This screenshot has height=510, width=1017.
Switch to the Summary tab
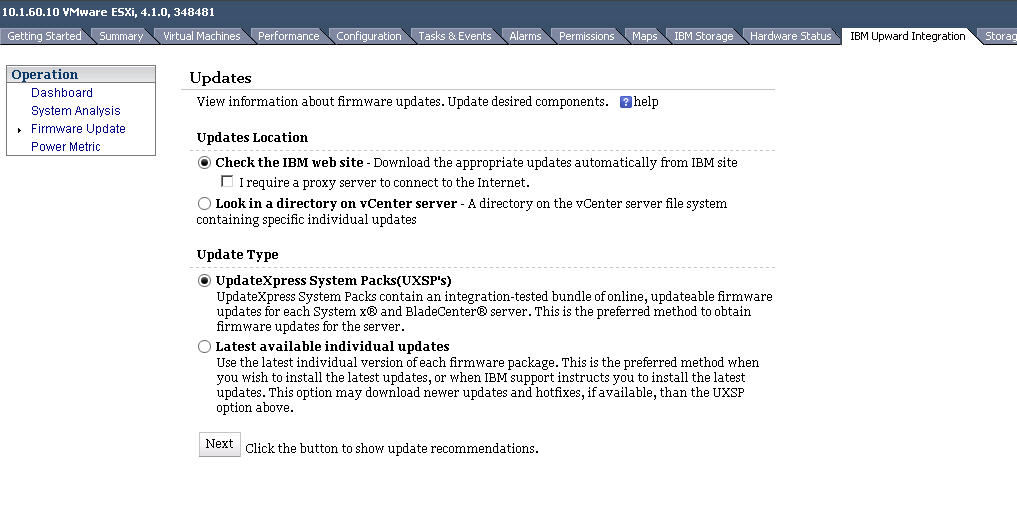point(121,36)
